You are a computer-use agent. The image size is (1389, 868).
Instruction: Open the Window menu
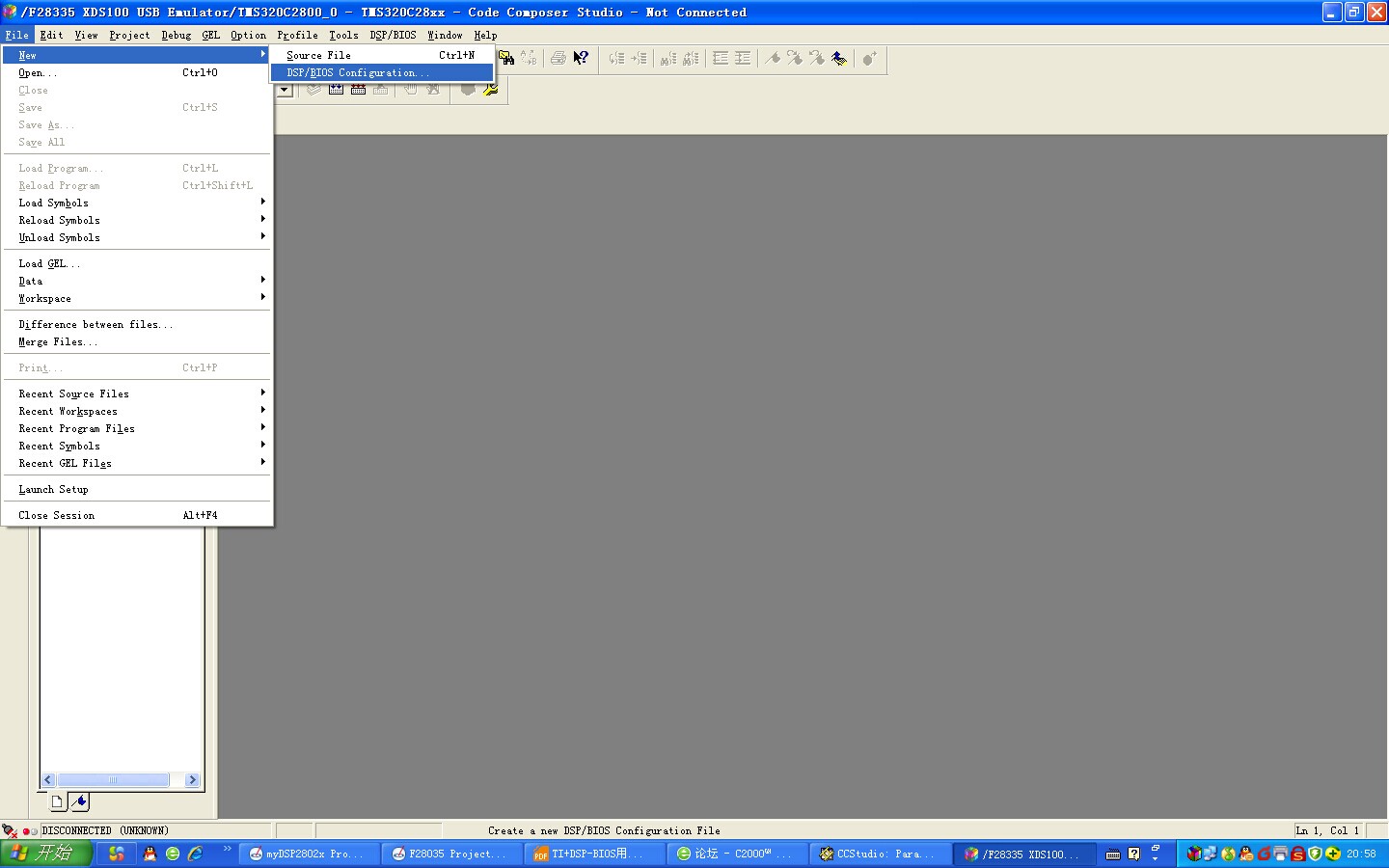(446, 35)
